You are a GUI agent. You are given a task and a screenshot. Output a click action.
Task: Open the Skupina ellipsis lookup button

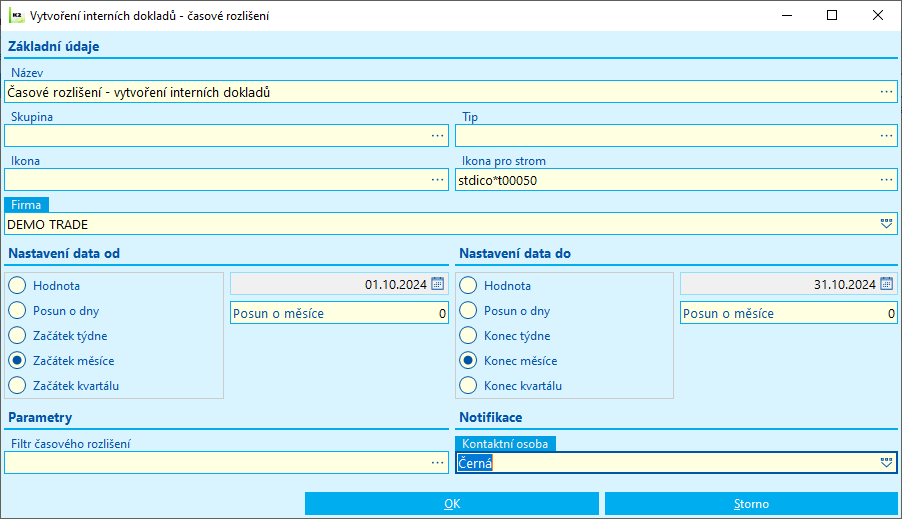pyautogui.click(x=437, y=136)
